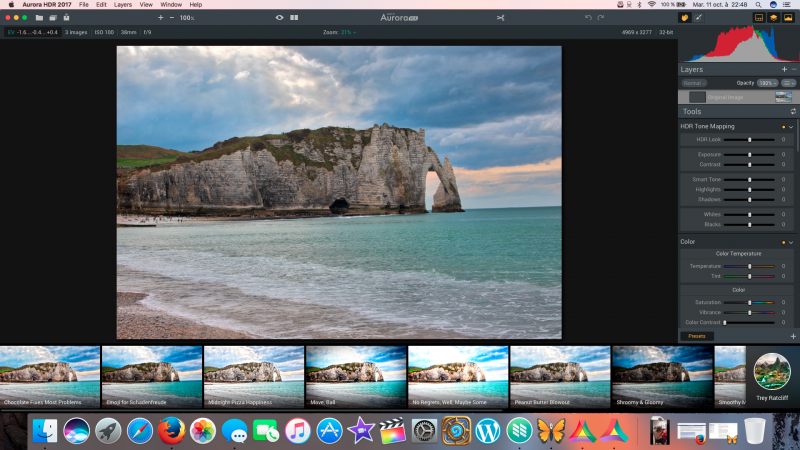
Task: Add a new layer with plus
Action: pyautogui.click(x=784, y=69)
